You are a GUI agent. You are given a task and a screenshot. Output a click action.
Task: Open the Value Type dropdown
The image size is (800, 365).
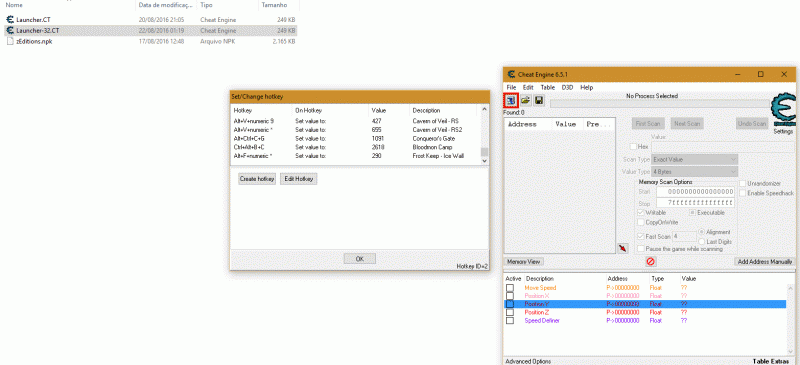point(694,172)
